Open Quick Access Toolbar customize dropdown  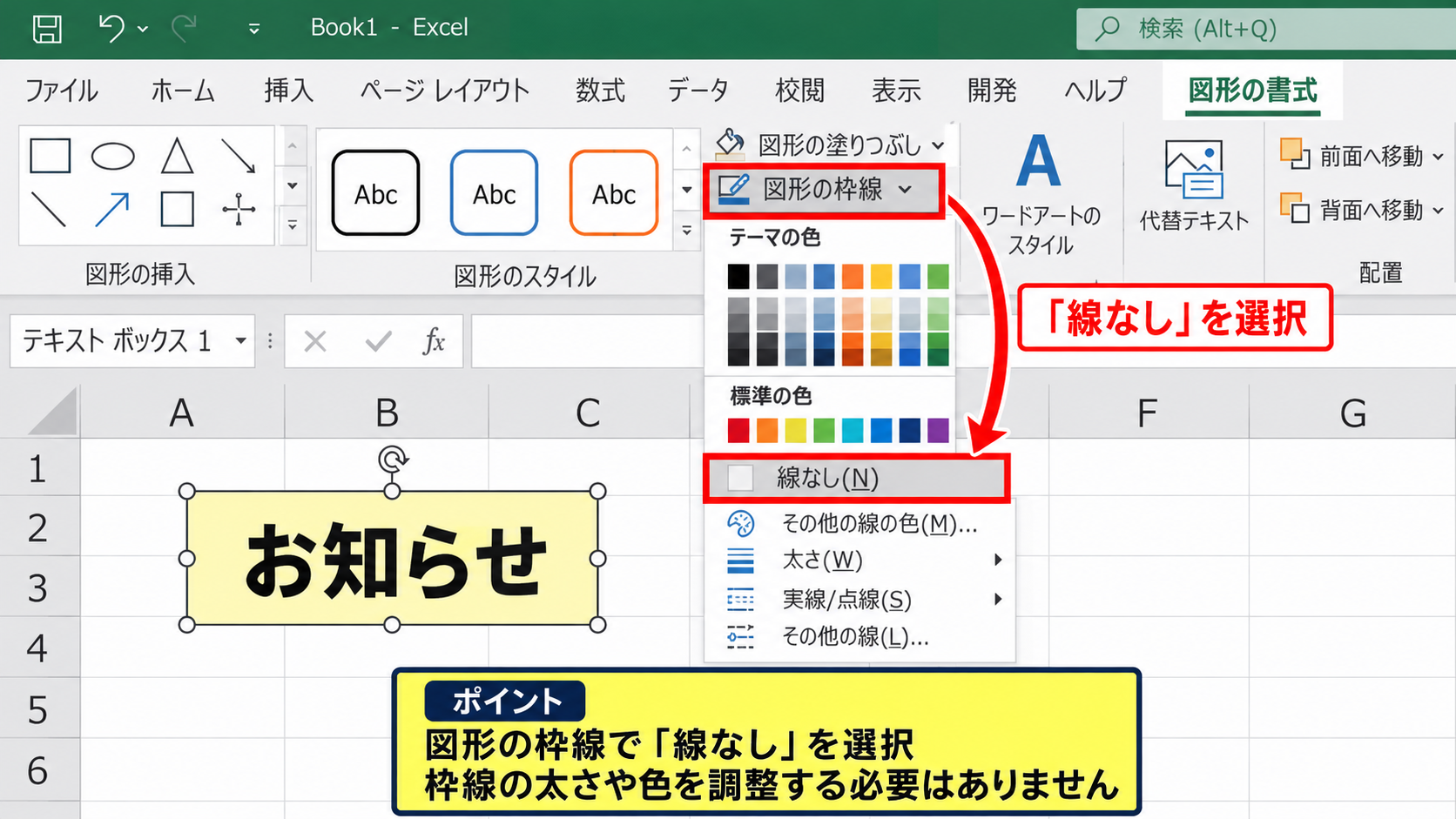pyautogui.click(x=254, y=29)
